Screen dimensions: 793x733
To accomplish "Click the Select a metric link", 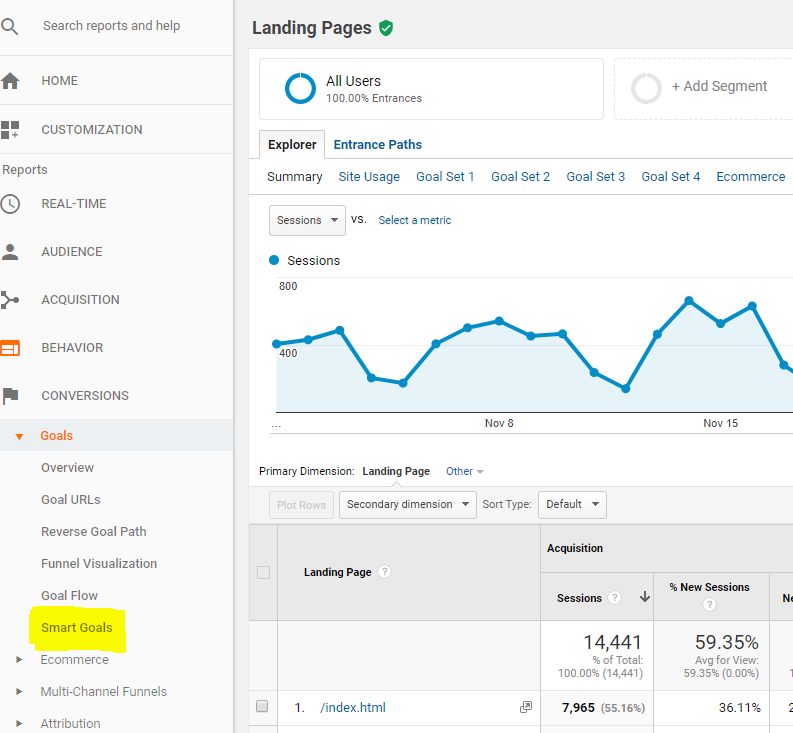I will (x=415, y=221).
